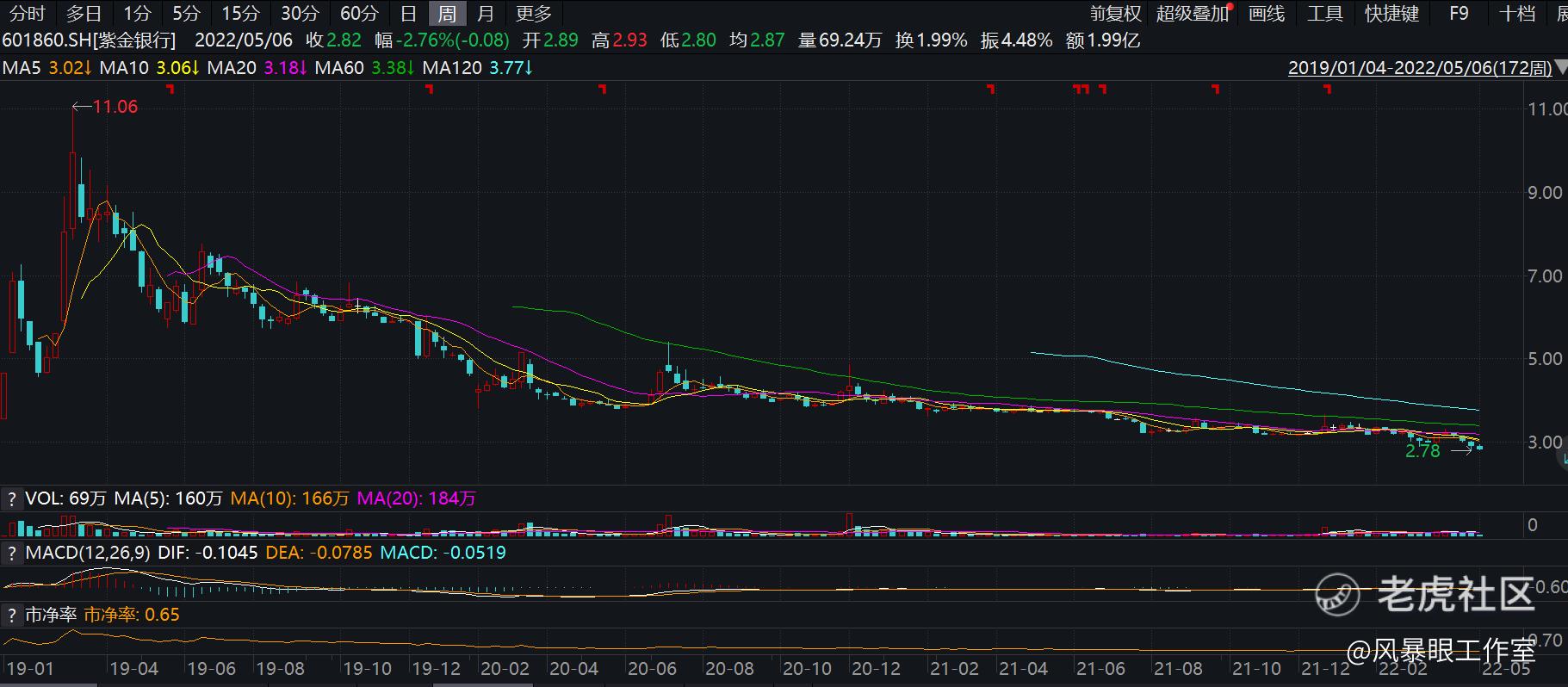Click the red event marker above 19-12
Image resolution: width=1568 pixels, height=687 pixels.
(429, 89)
